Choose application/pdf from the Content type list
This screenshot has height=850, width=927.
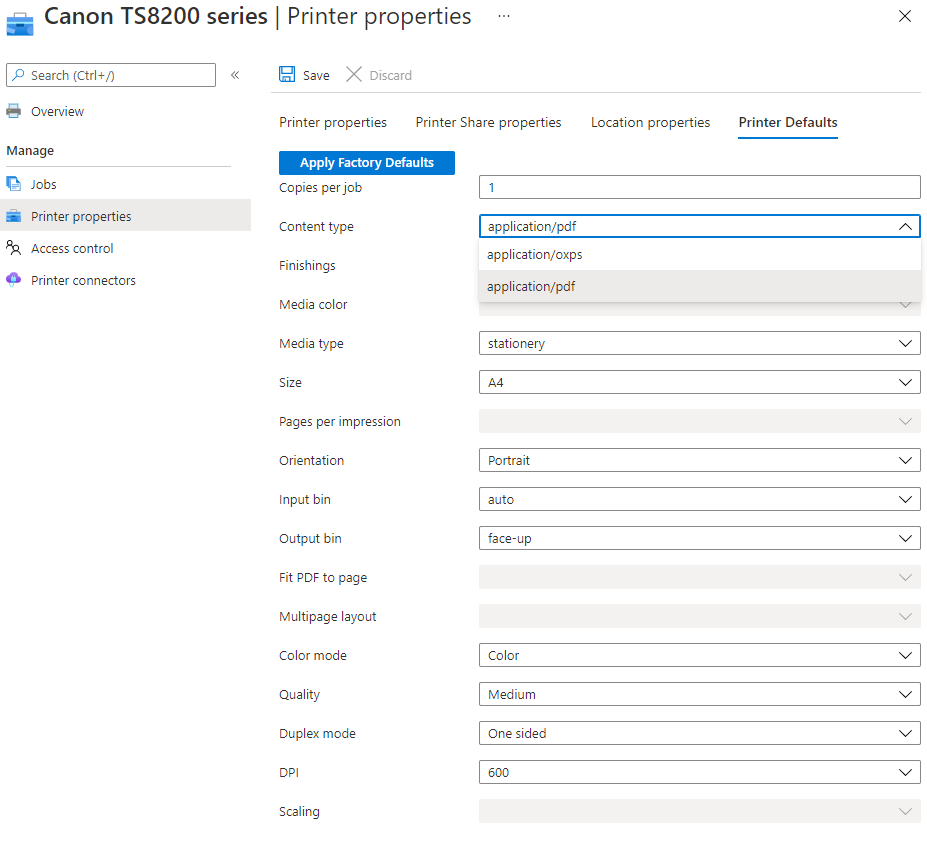[699, 287]
